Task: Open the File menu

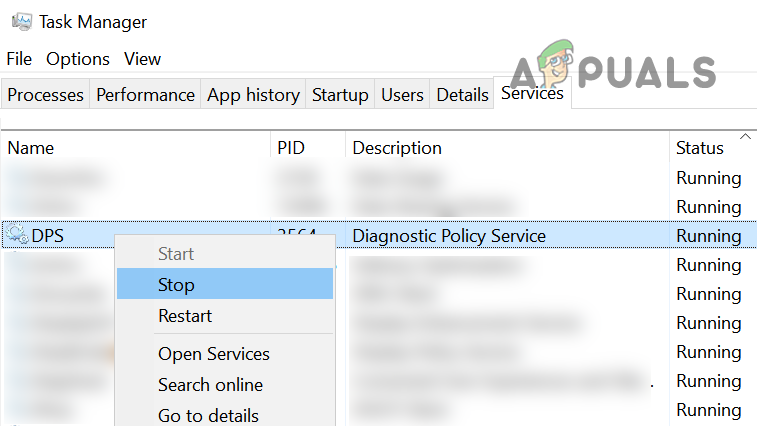Action: coord(19,59)
